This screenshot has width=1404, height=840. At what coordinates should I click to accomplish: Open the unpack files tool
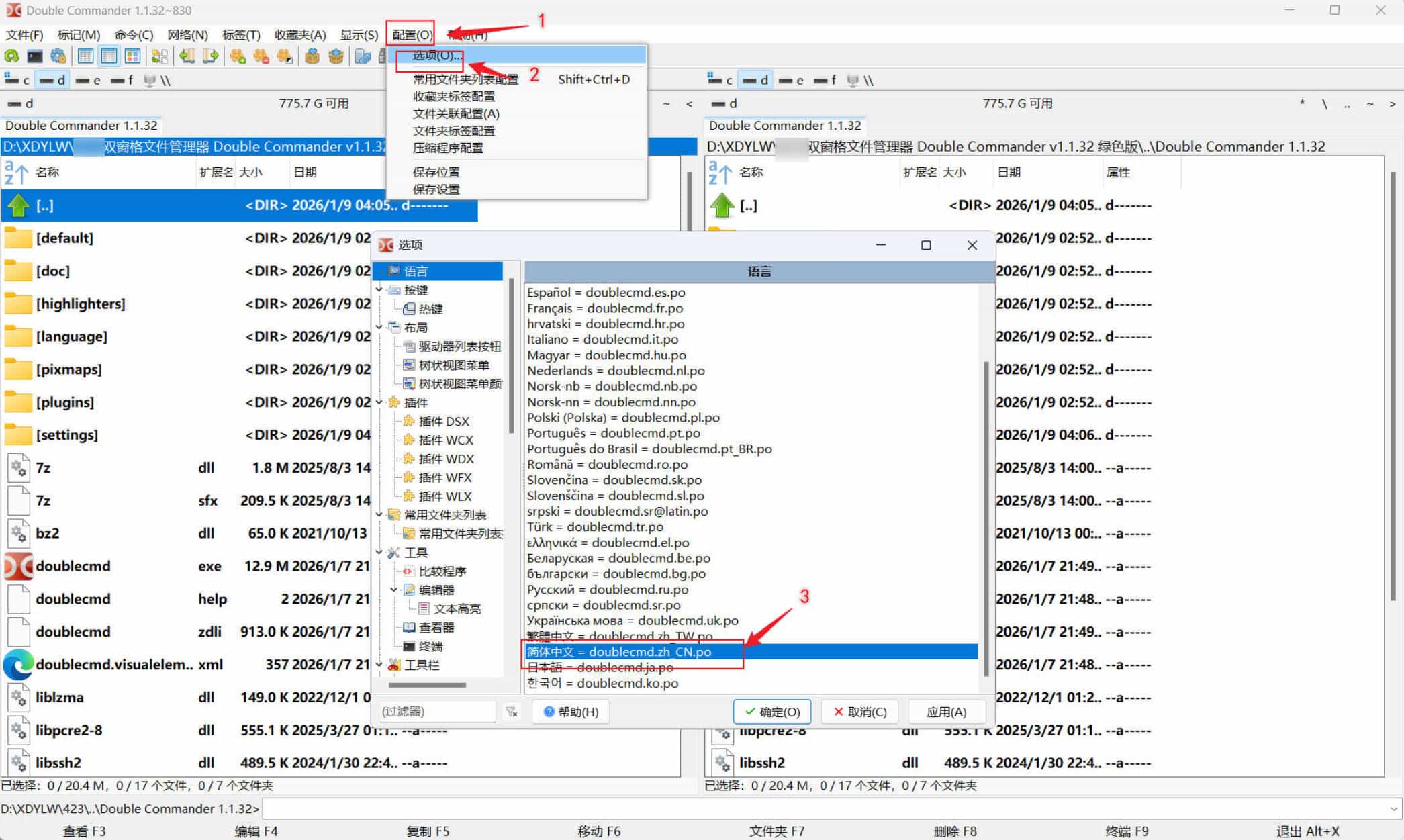coord(336,56)
